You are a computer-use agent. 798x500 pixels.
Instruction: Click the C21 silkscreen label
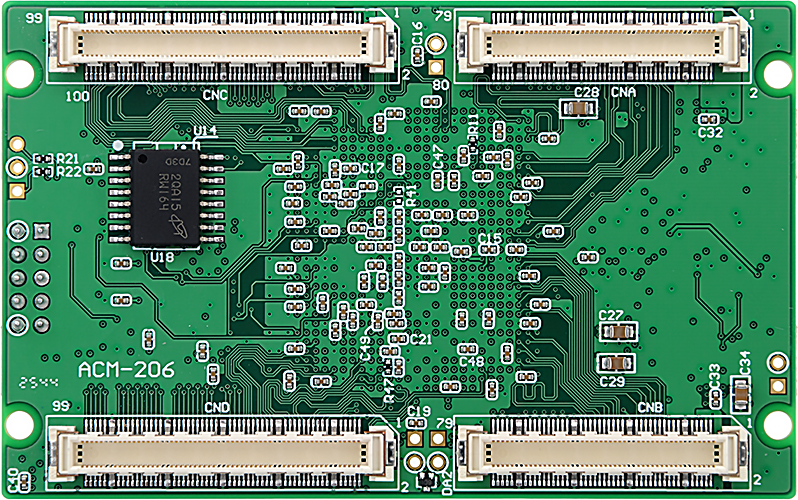click(x=420, y=340)
